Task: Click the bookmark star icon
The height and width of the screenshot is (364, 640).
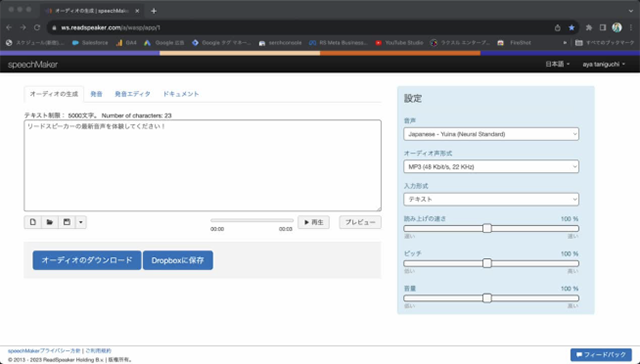Action: [571, 28]
